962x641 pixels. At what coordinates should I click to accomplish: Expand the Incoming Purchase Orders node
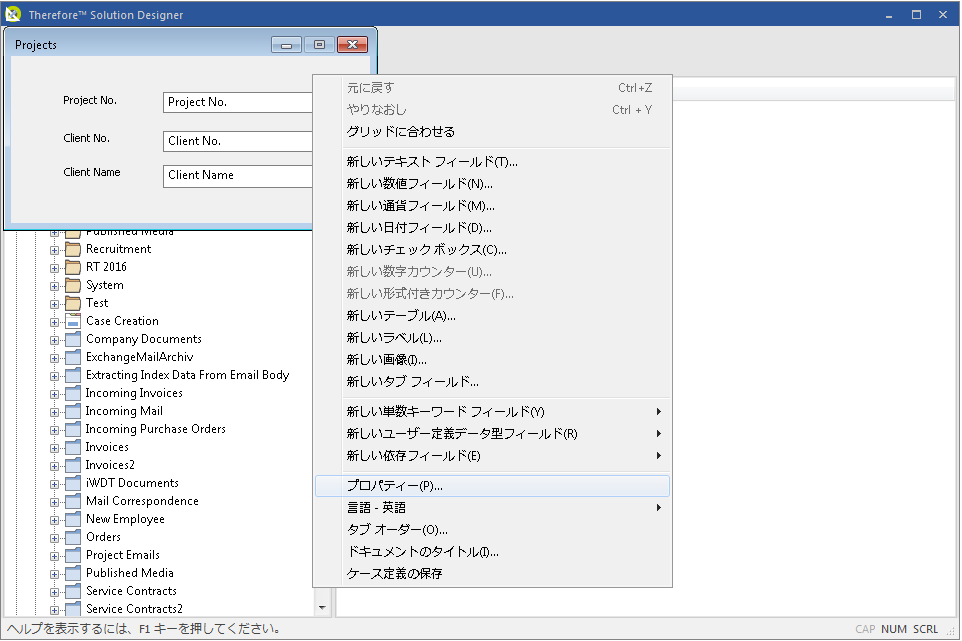[55, 430]
